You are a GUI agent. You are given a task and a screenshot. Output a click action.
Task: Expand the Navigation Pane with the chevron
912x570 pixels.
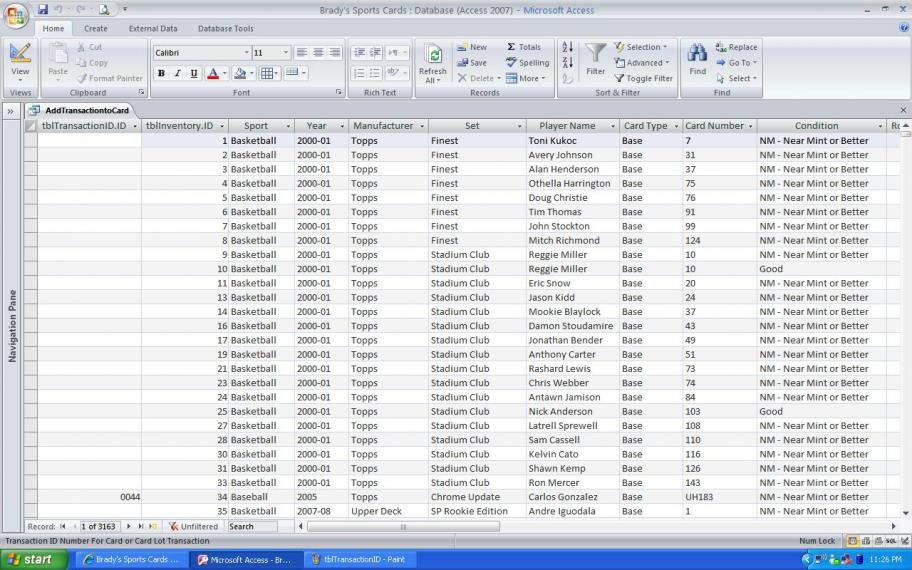[10, 111]
